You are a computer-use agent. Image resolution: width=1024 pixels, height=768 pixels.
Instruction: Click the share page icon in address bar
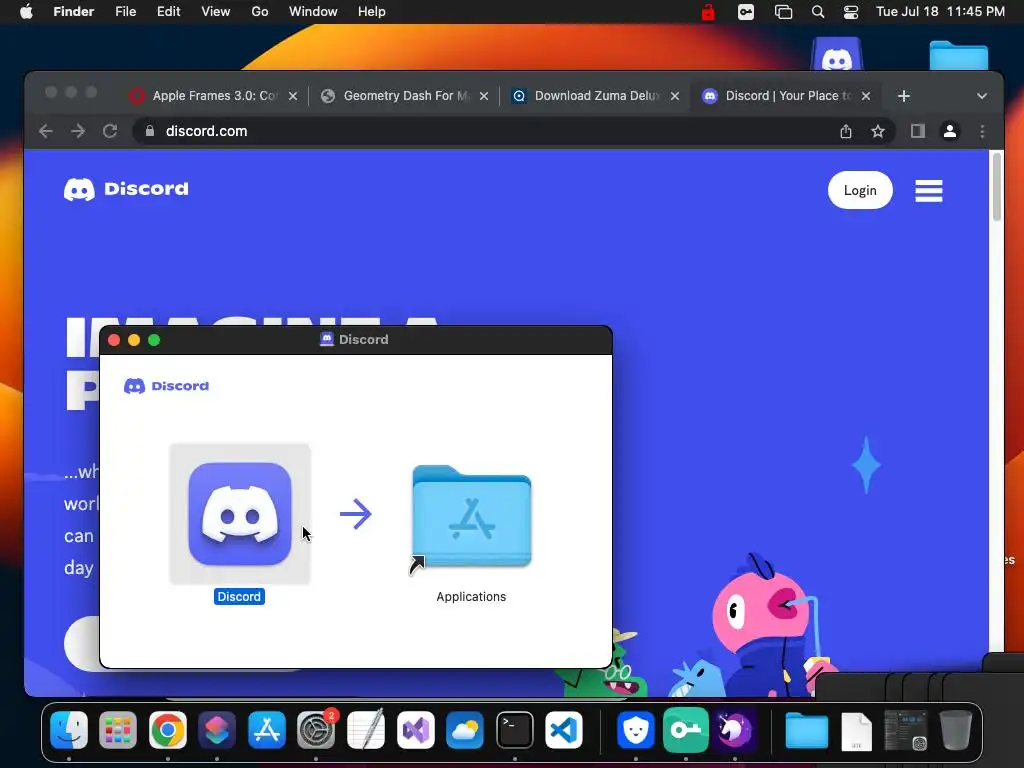(x=846, y=131)
